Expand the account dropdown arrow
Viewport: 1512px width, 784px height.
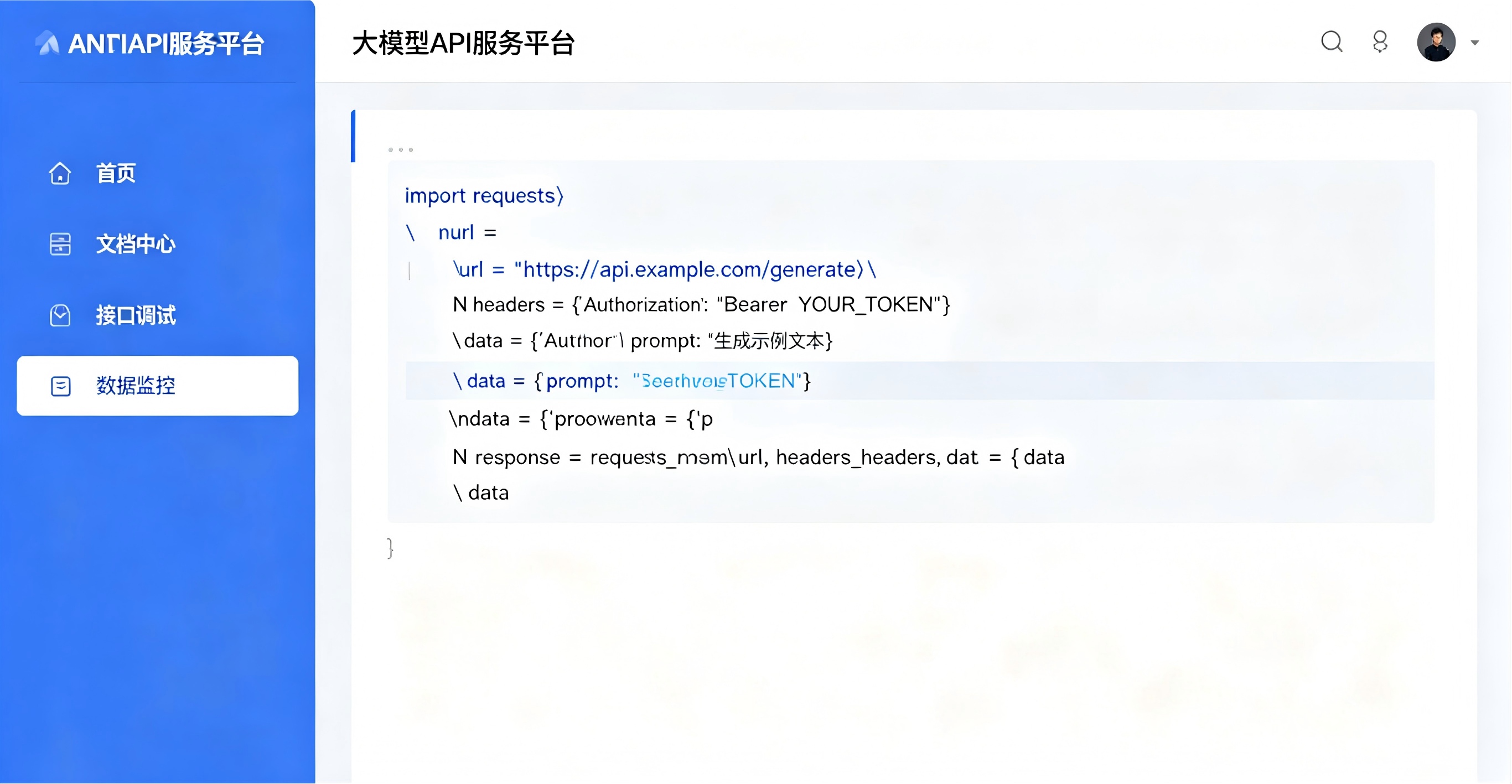[x=1474, y=43]
